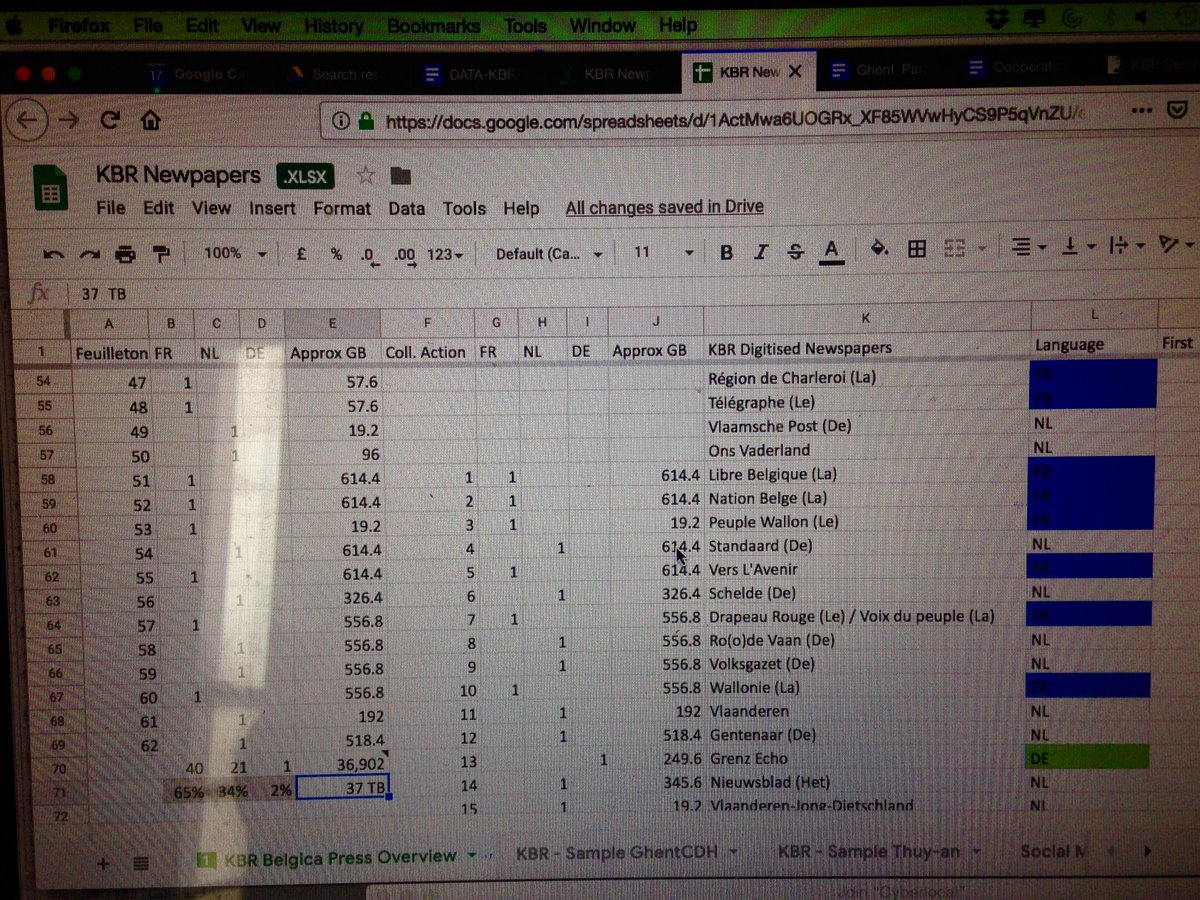
Task: Toggle strikethrough formatting
Action: tap(795, 252)
